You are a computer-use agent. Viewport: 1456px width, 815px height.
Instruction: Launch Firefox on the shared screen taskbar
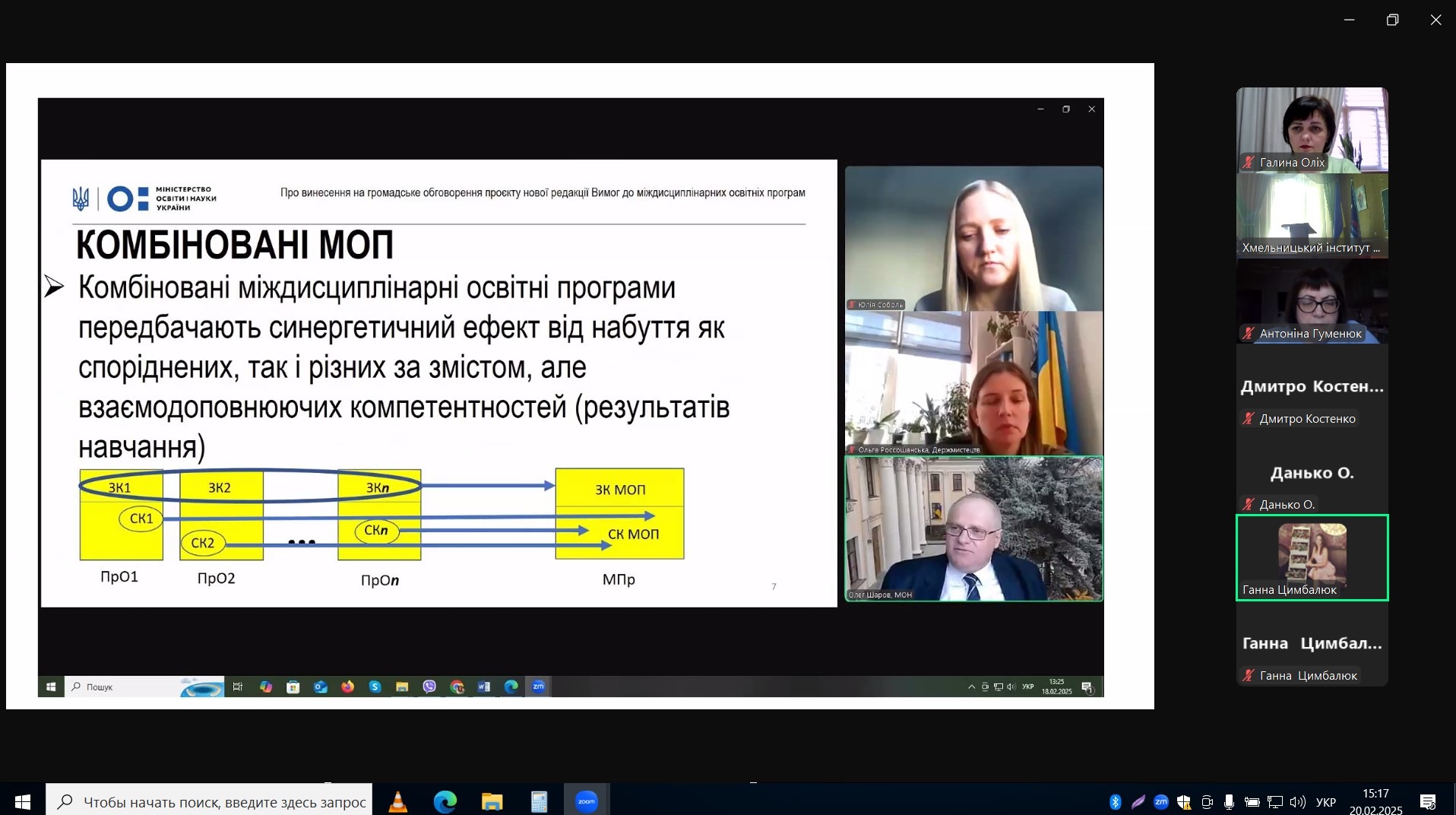pos(347,687)
